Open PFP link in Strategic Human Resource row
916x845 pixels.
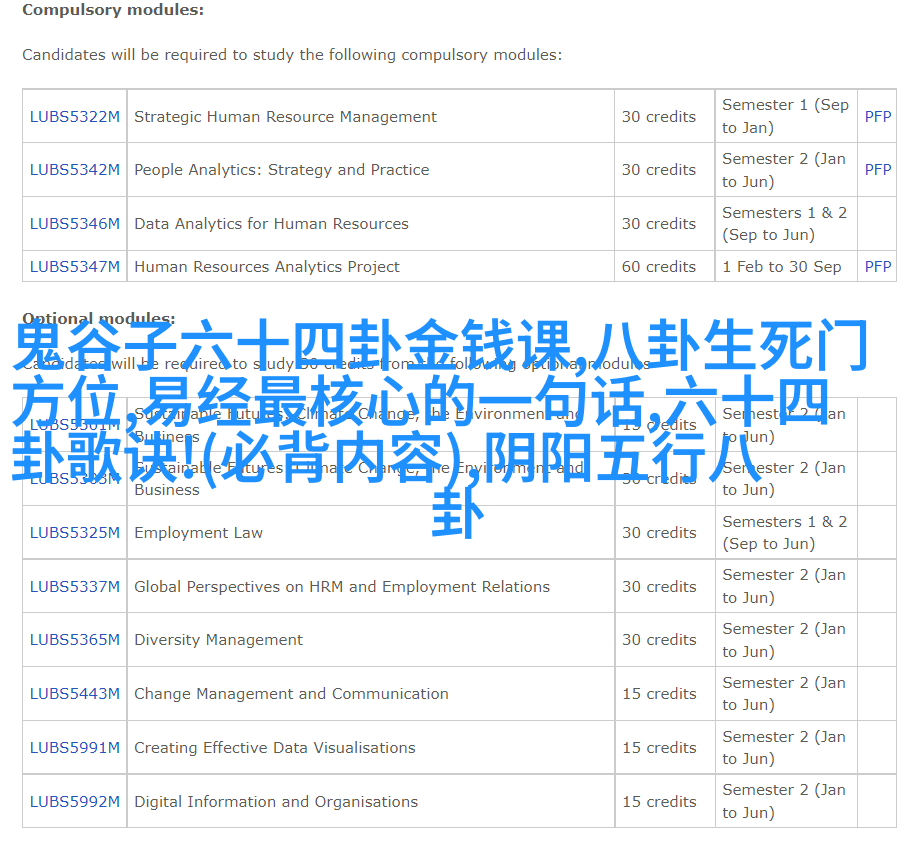tap(877, 117)
